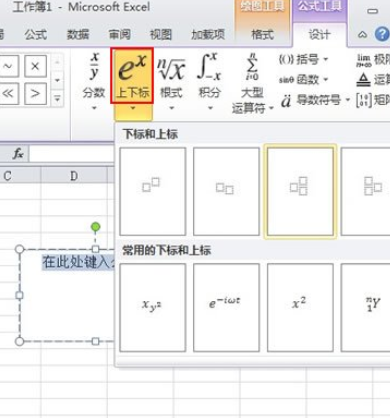Switch to the Formulas (公式) ribbon tab

click(36, 34)
